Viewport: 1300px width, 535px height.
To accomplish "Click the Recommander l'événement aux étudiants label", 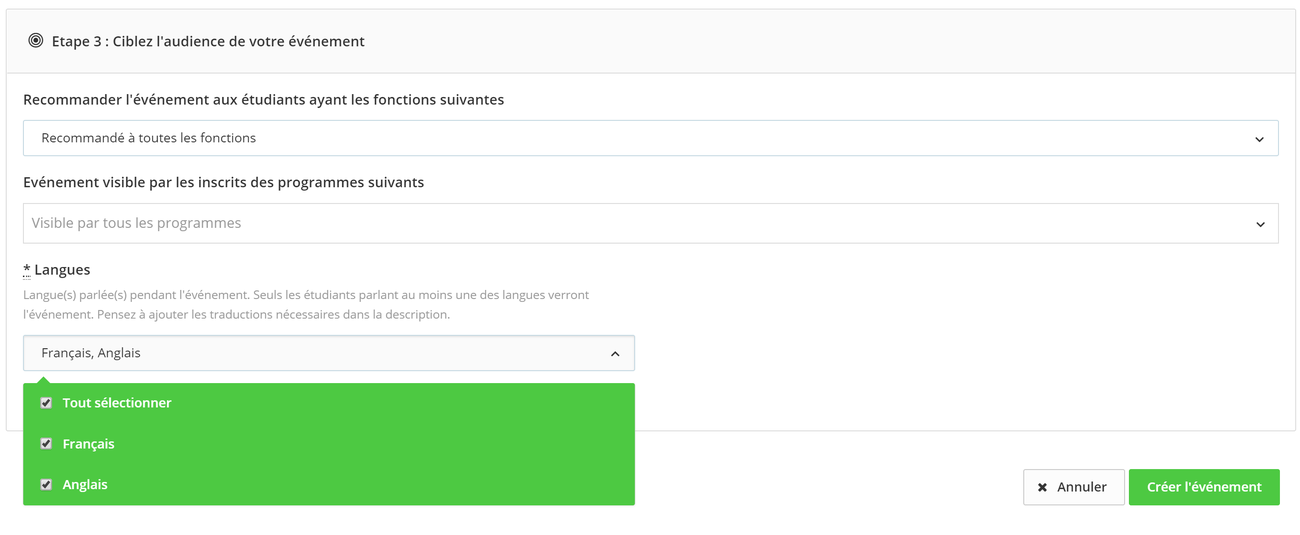I will click(x=263, y=100).
